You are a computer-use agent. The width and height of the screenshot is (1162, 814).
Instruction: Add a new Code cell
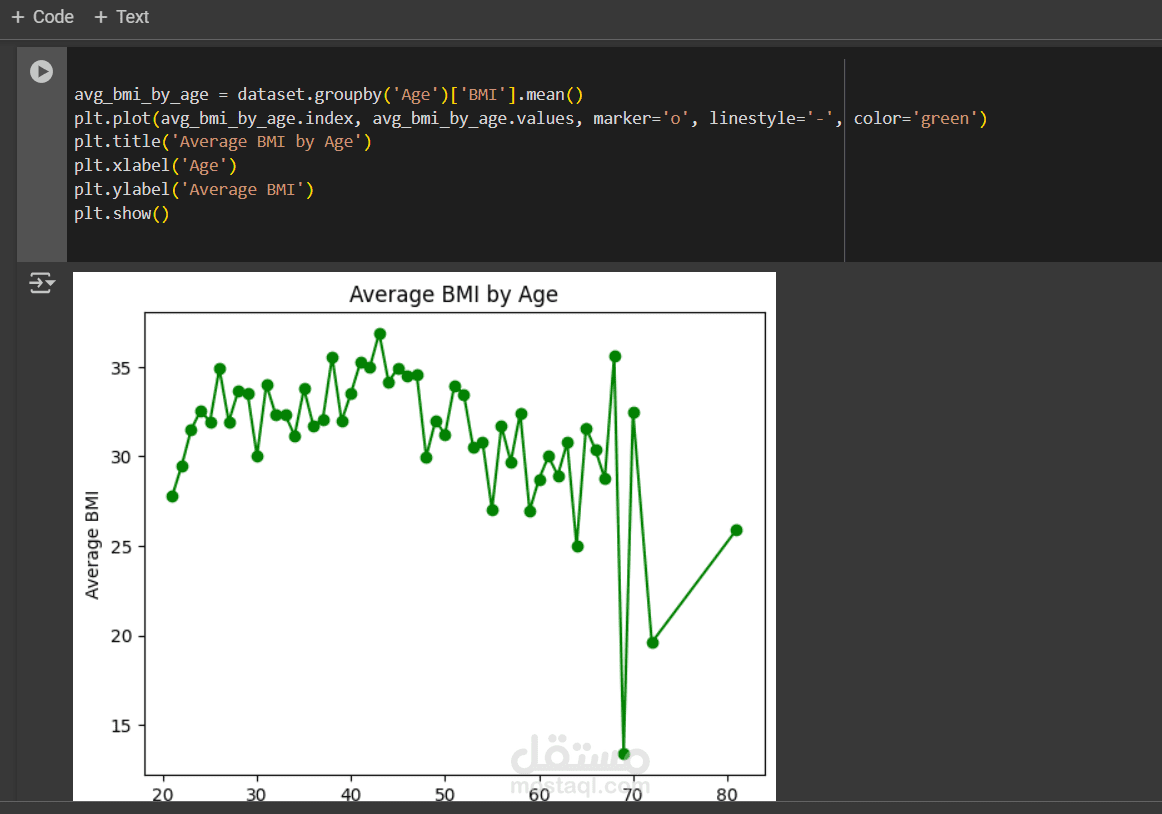pos(43,16)
